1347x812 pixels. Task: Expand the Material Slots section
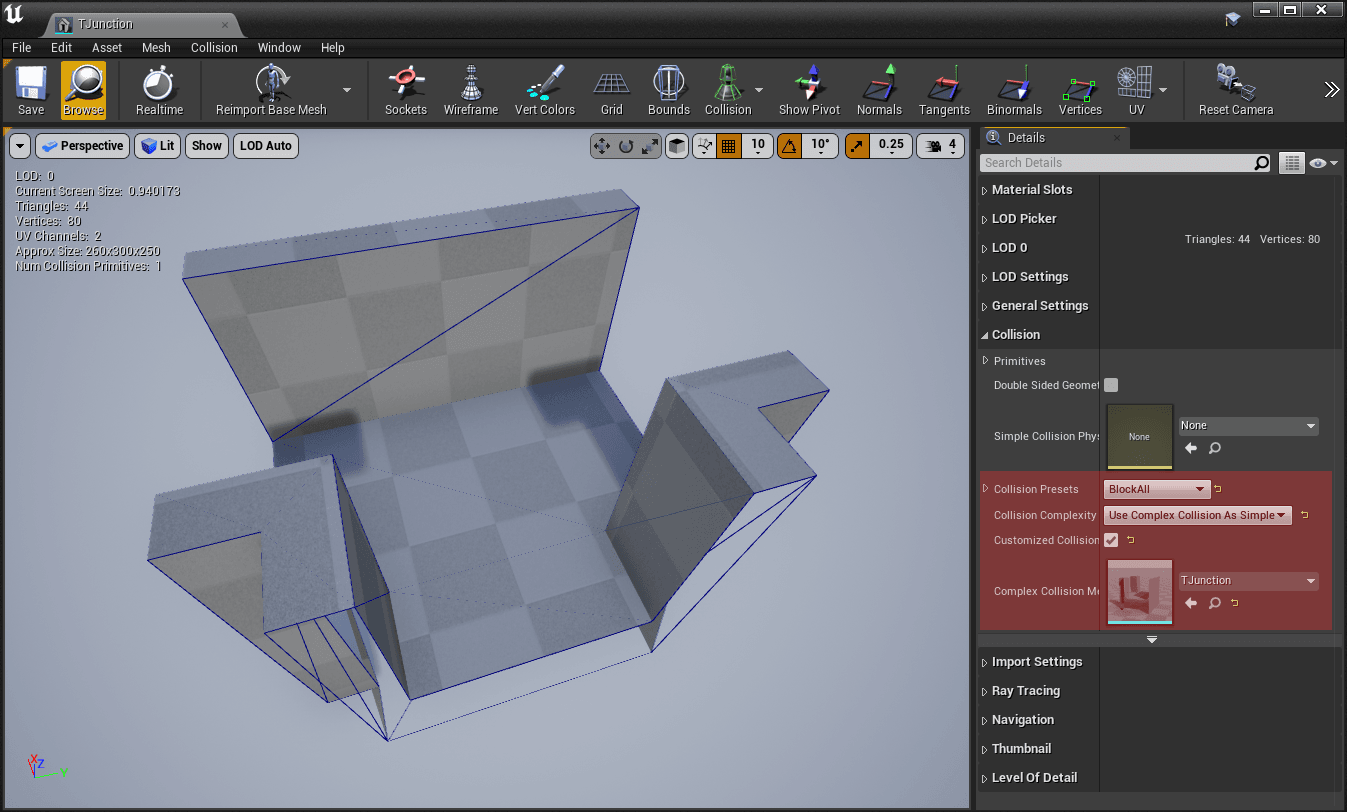pyautogui.click(x=1031, y=190)
